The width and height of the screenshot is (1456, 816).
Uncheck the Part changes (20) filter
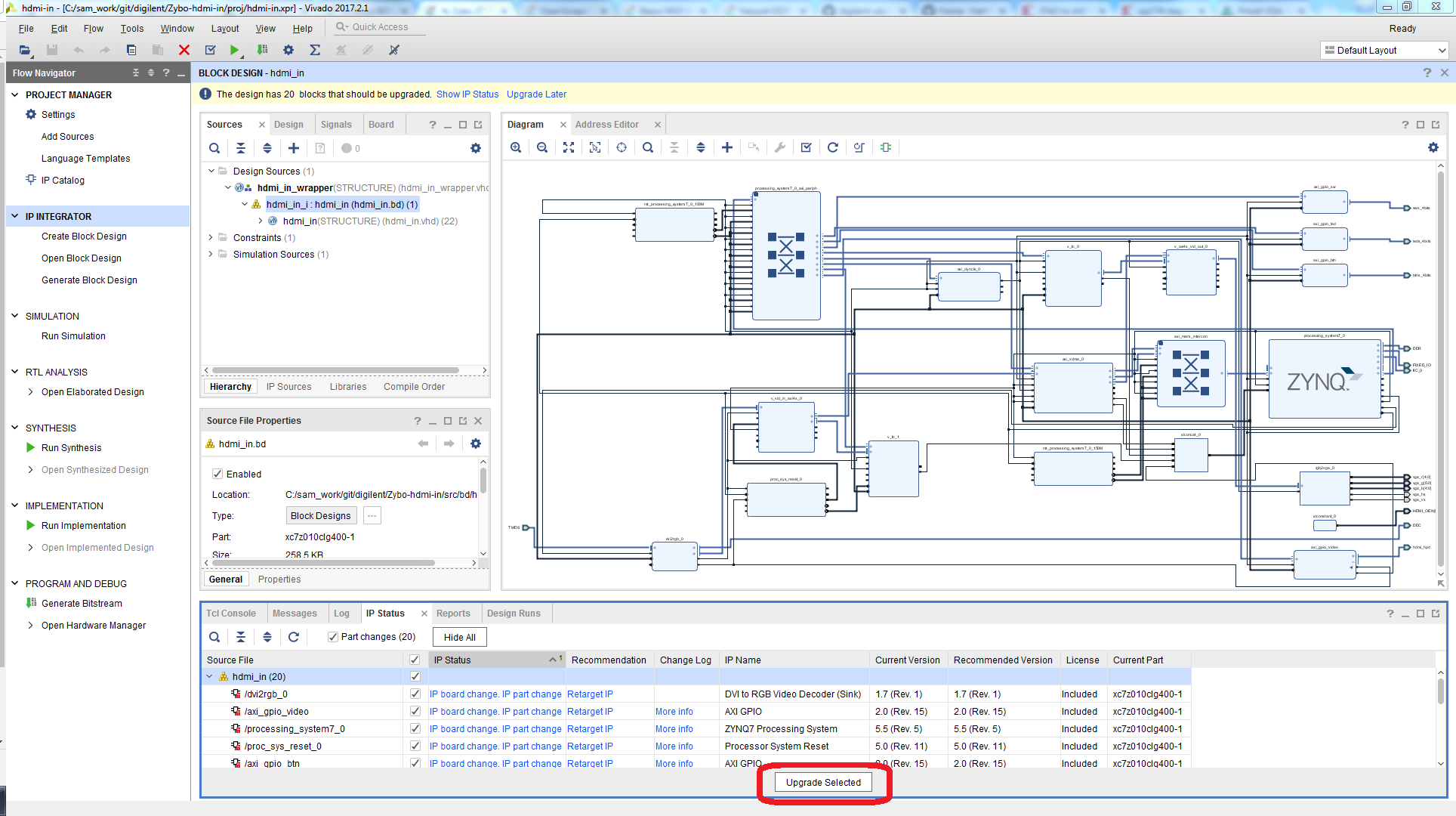coord(333,637)
